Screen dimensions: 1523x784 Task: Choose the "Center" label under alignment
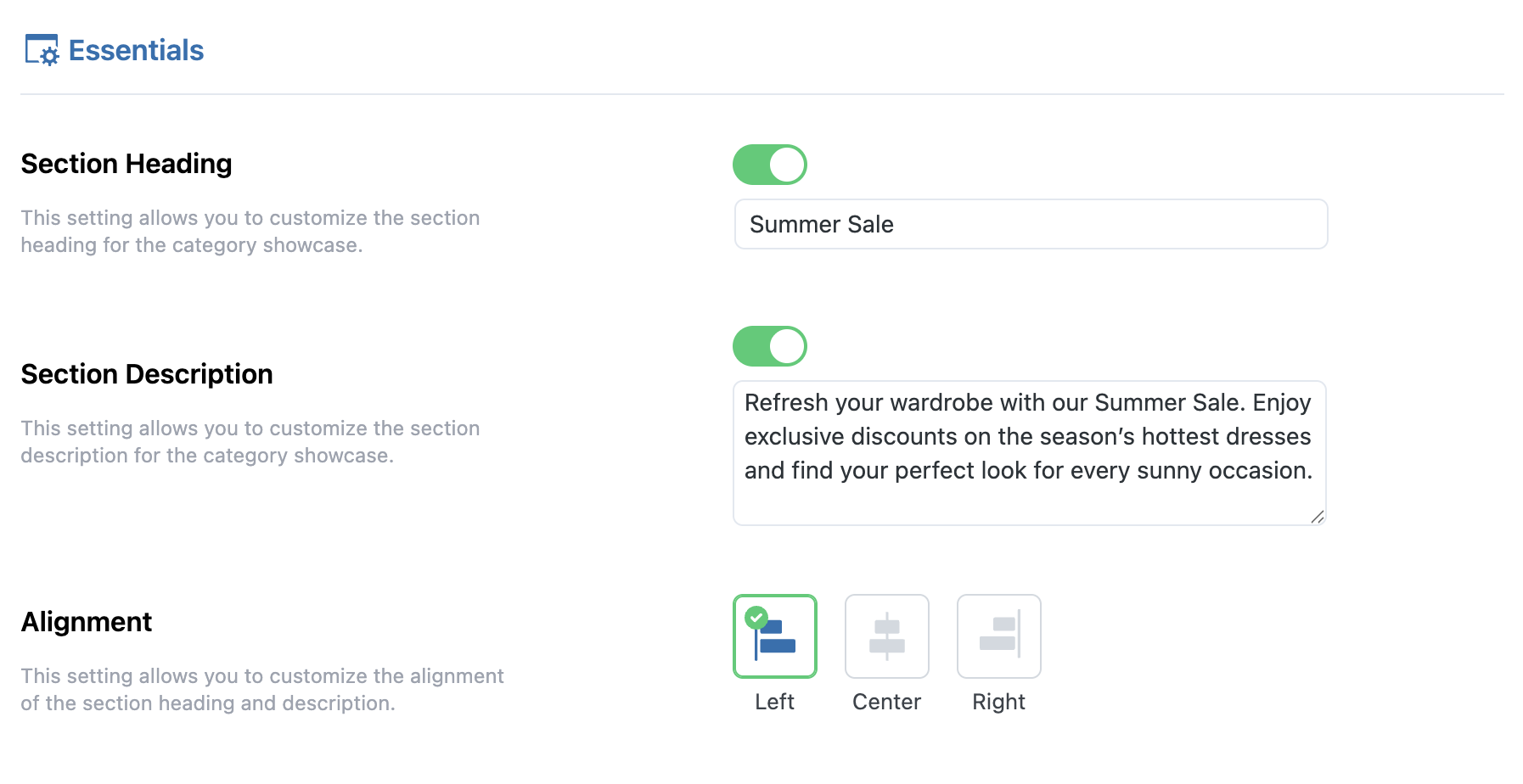tap(886, 702)
